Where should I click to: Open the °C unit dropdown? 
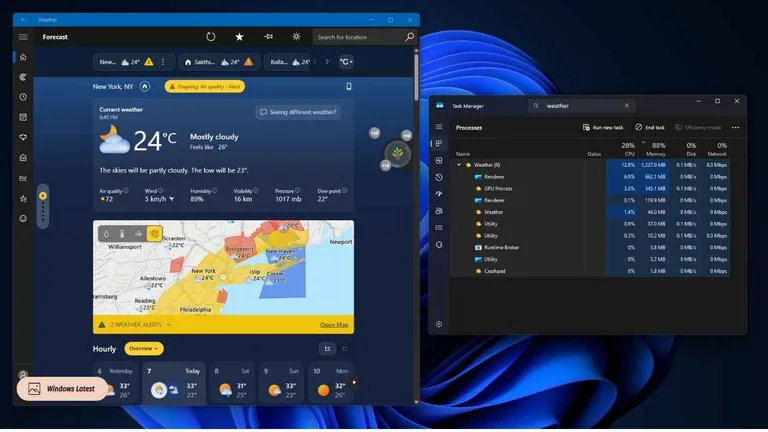pyautogui.click(x=346, y=62)
